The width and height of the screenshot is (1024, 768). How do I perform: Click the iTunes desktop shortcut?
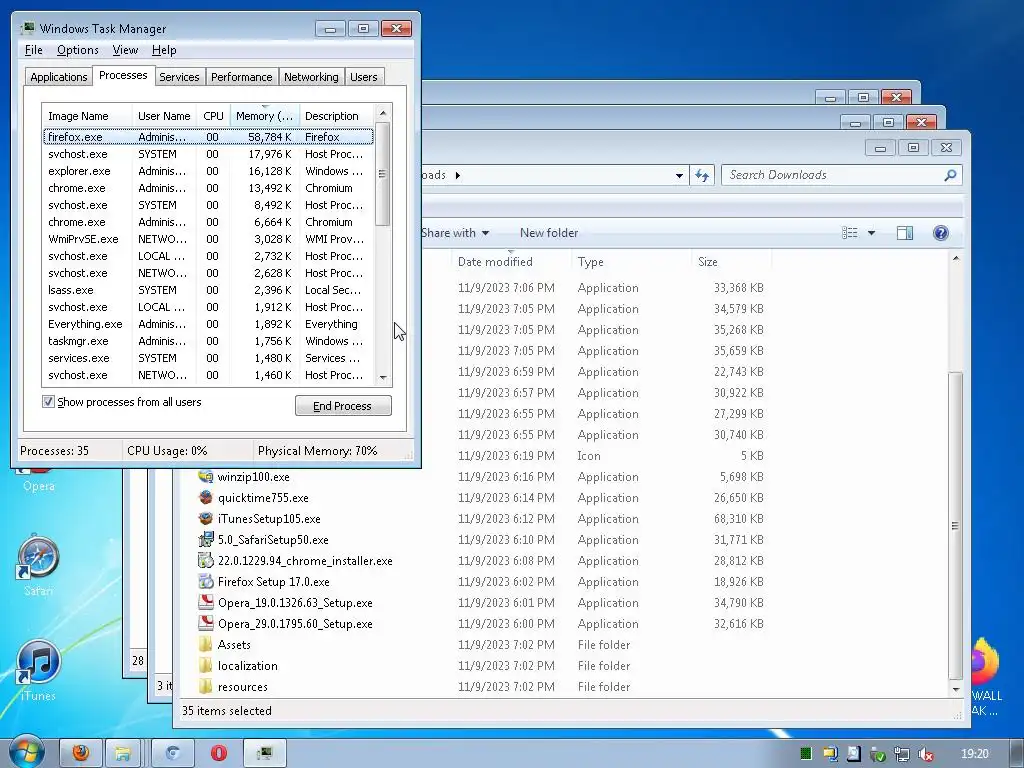coord(38,670)
